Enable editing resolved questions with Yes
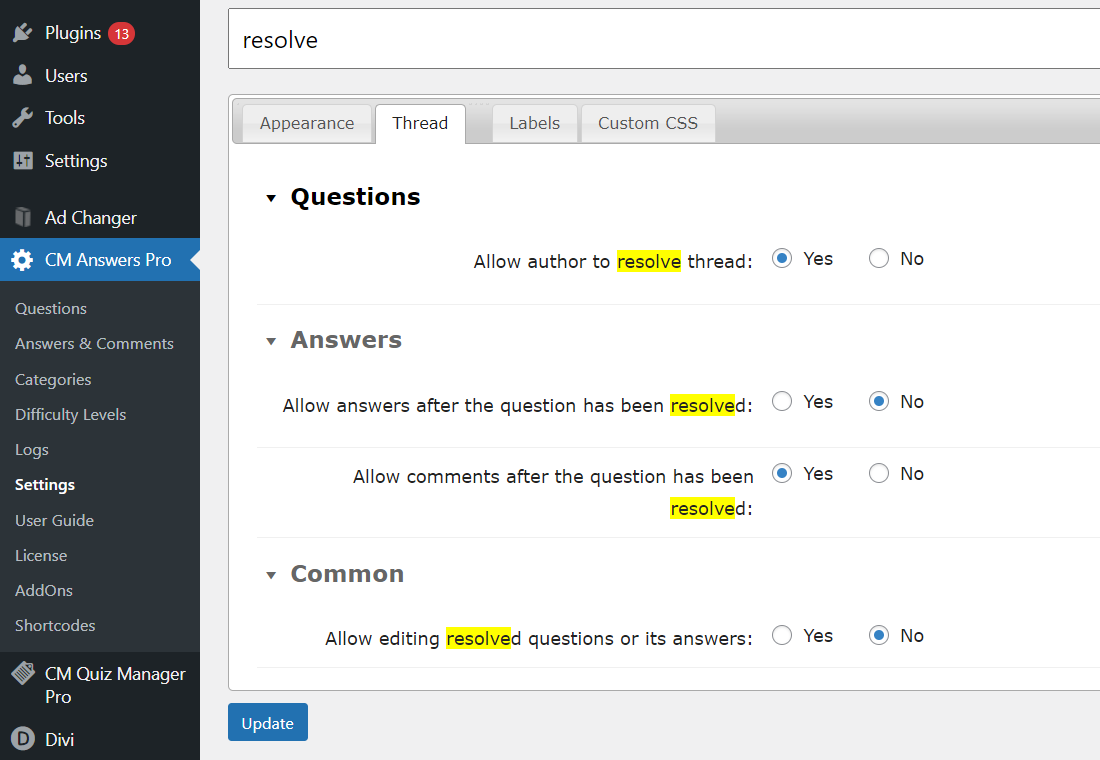The image size is (1100, 760). coord(782,636)
